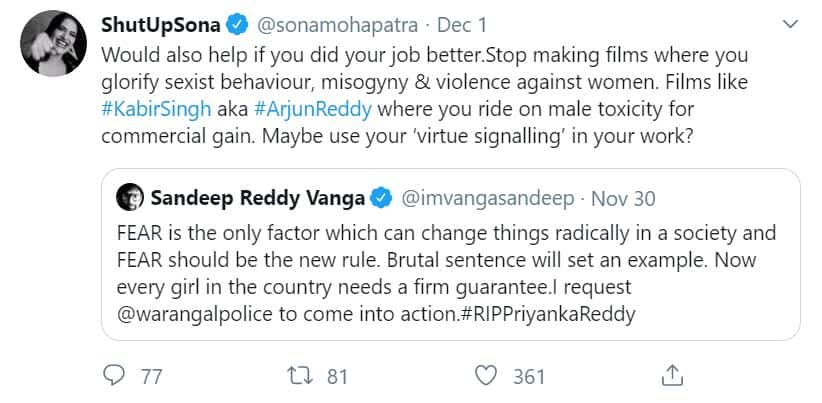Screen dimensions: 822x403
Task: Expand the tweet options chevron
Action: click(x=789, y=23)
